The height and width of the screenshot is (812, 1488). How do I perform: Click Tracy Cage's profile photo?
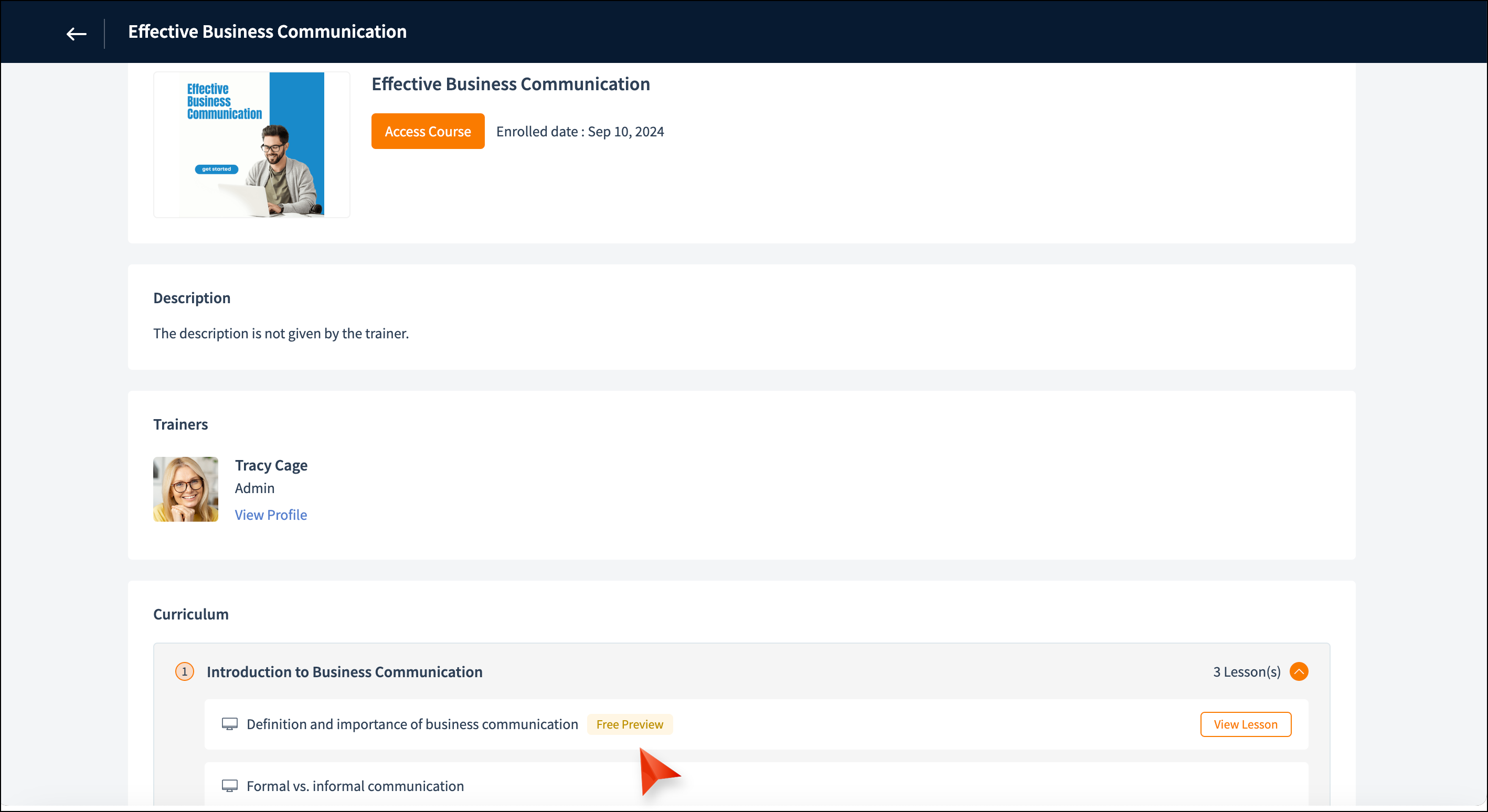185,489
